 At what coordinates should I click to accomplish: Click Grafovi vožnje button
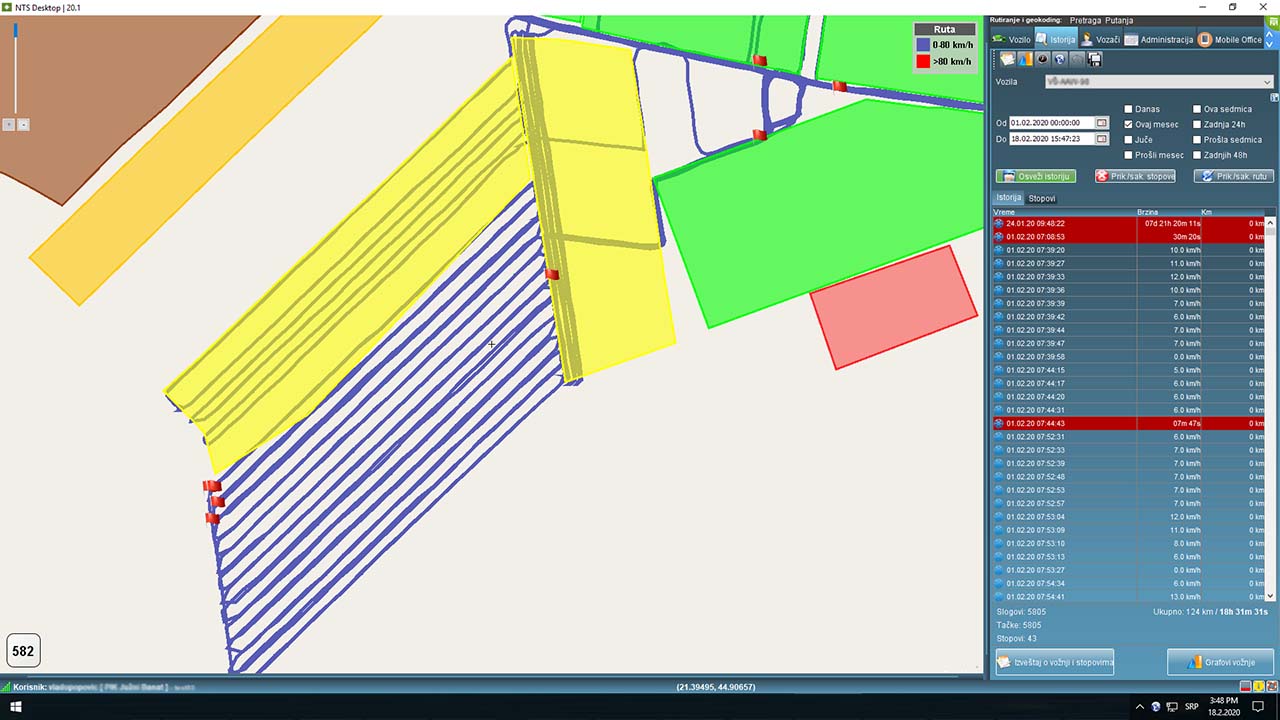click(x=1220, y=662)
